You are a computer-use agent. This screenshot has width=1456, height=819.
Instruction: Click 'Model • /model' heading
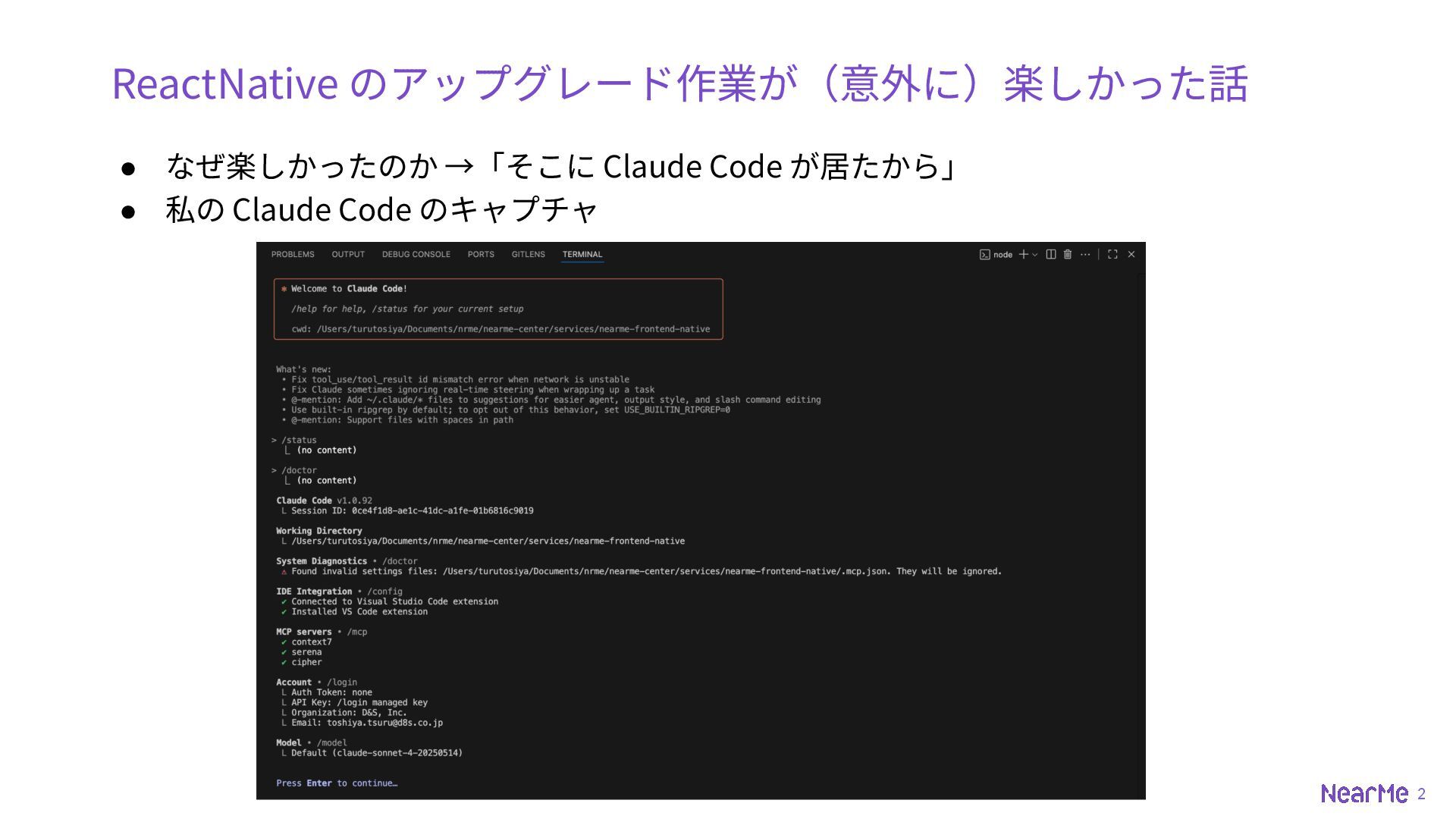tap(312, 743)
